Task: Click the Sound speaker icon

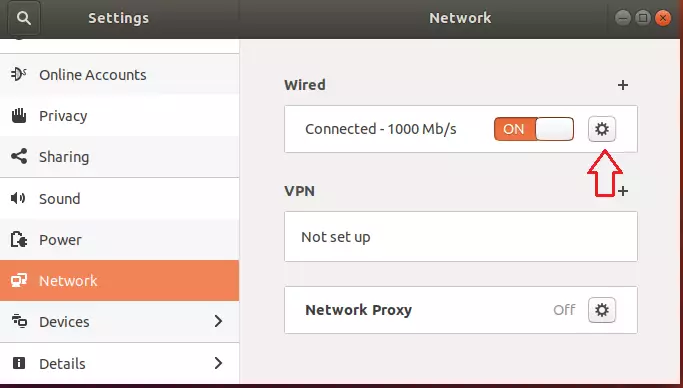Action: tap(18, 198)
